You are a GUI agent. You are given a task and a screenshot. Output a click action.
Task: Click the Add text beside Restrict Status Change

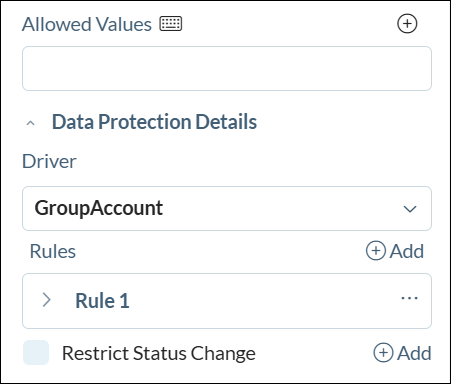[x=414, y=353]
